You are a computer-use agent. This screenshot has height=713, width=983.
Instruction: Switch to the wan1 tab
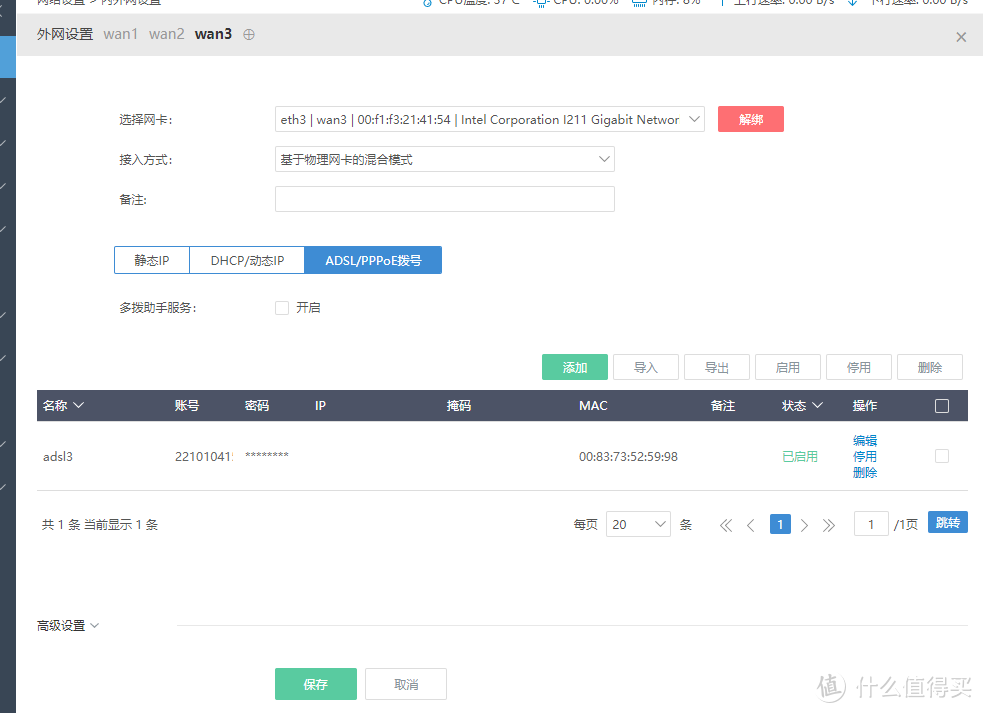click(120, 34)
